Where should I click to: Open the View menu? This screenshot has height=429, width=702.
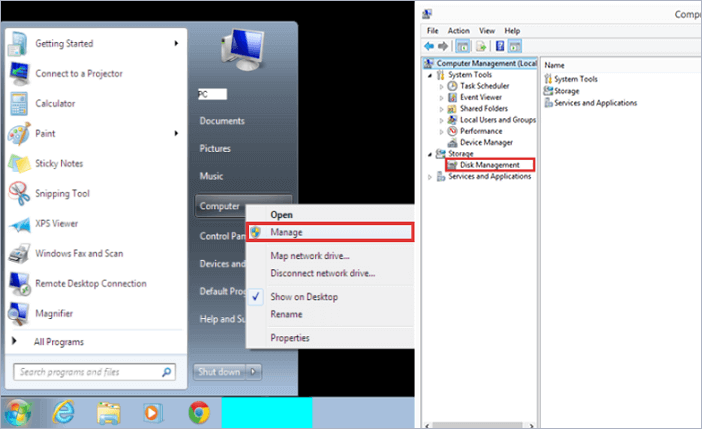click(x=487, y=31)
